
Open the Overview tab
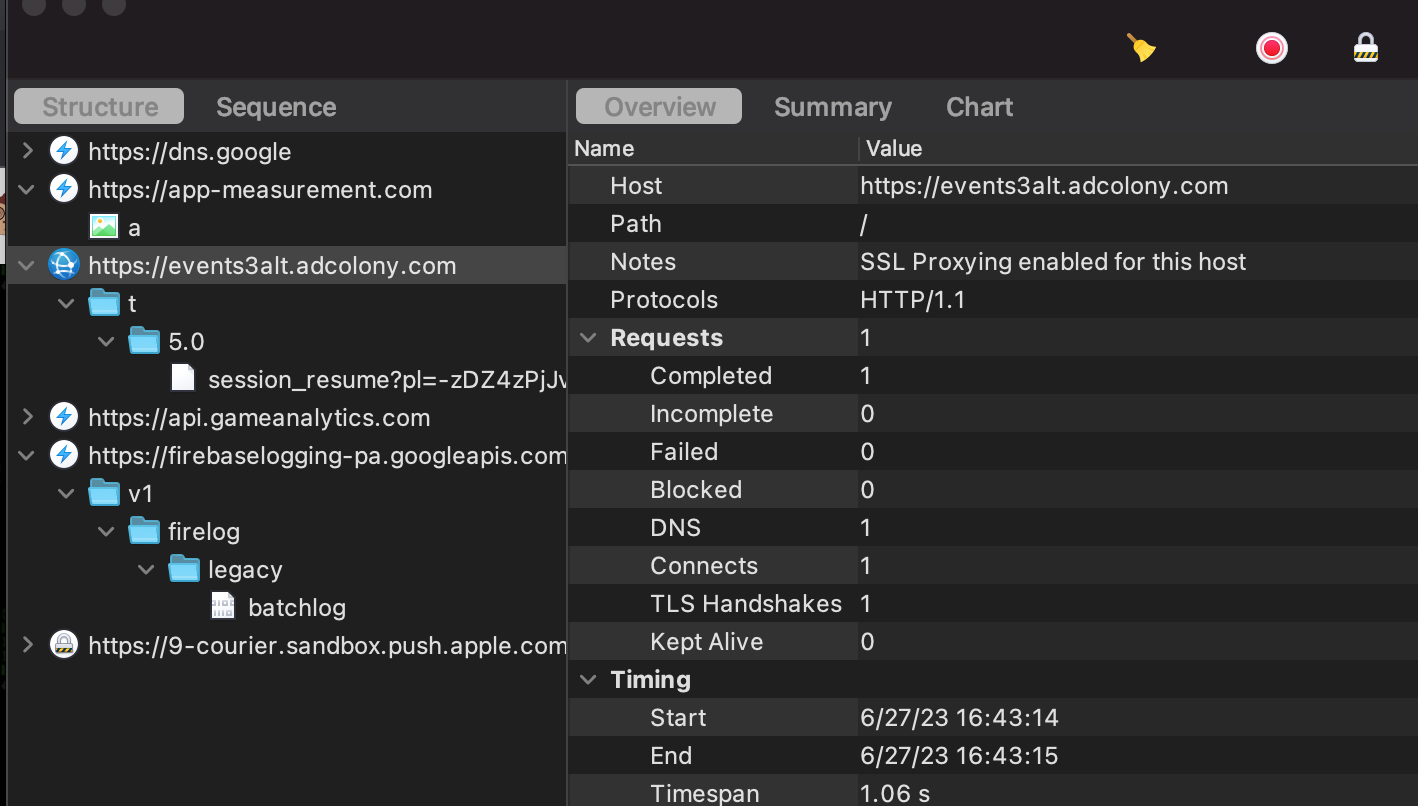(x=660, y=107)
